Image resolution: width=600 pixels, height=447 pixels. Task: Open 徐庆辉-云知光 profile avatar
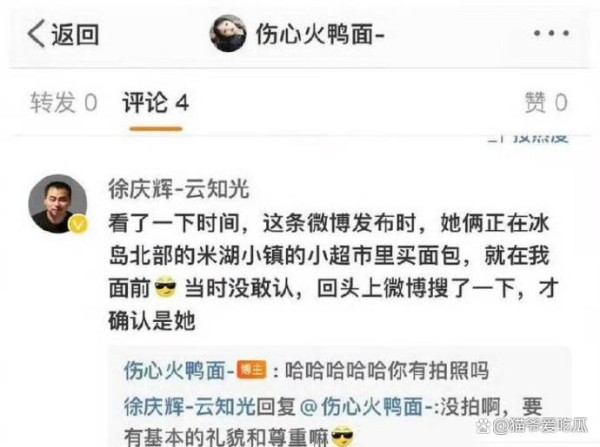58,204
